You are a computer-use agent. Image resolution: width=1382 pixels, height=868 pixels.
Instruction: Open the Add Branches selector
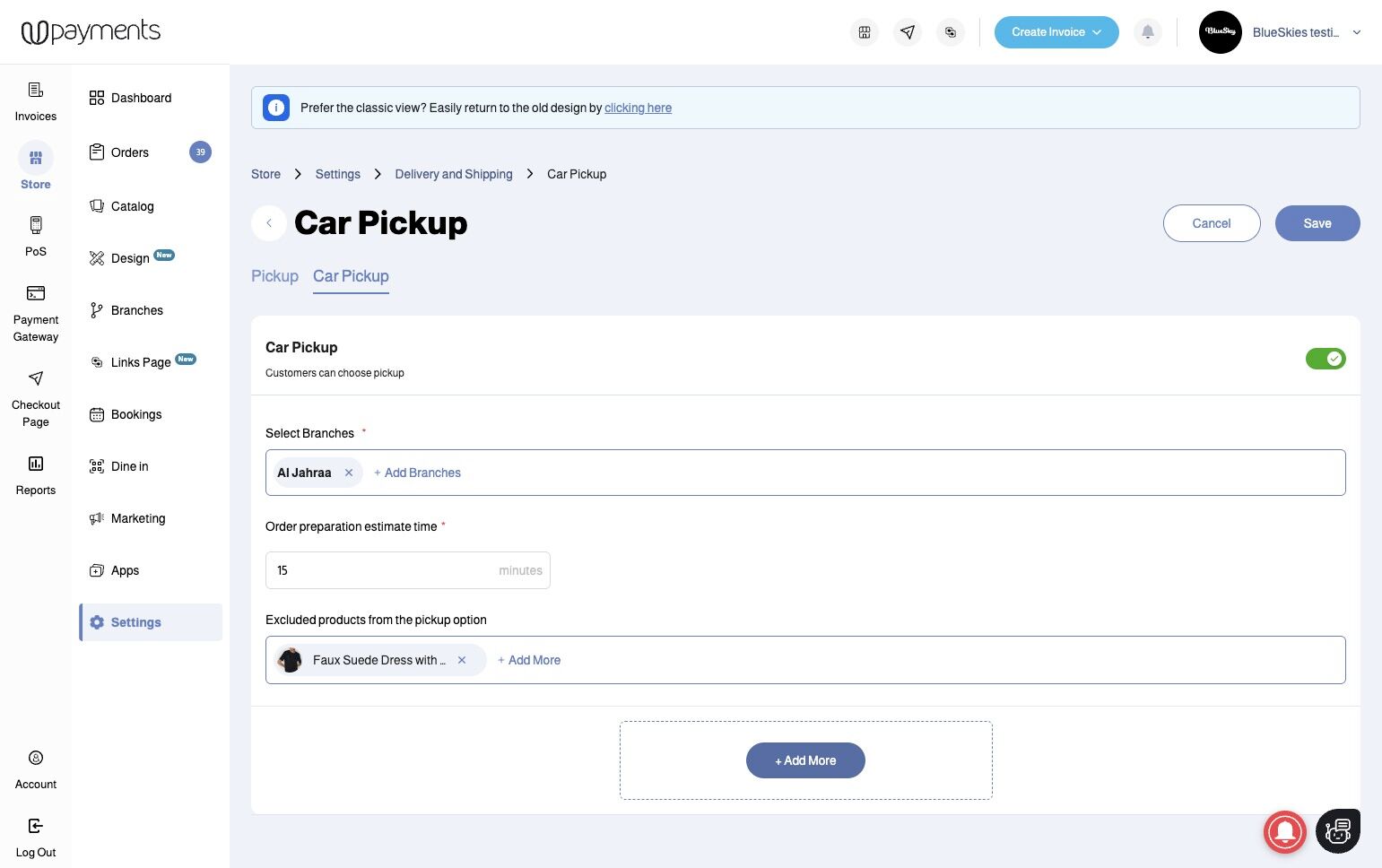click(x=418, y=473)
